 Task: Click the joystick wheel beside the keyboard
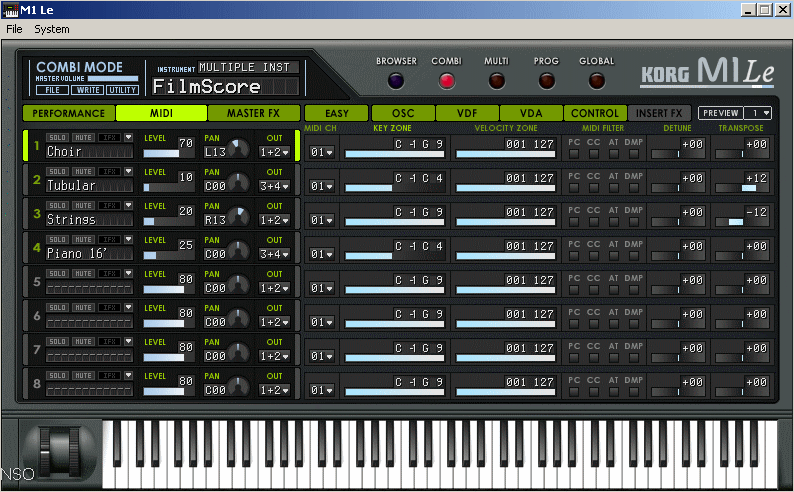click(61, 452)
